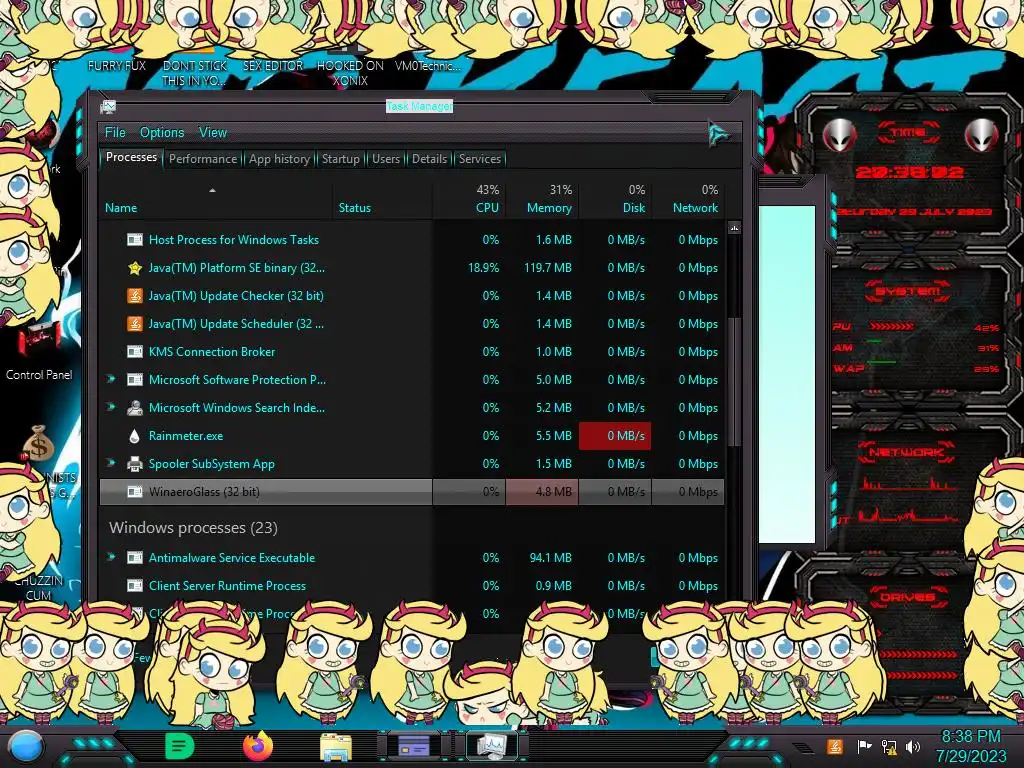Click the 119.7 MB memory value
Image resolution: width=1024 pixels, height=768 pixels.
point(547,268)
